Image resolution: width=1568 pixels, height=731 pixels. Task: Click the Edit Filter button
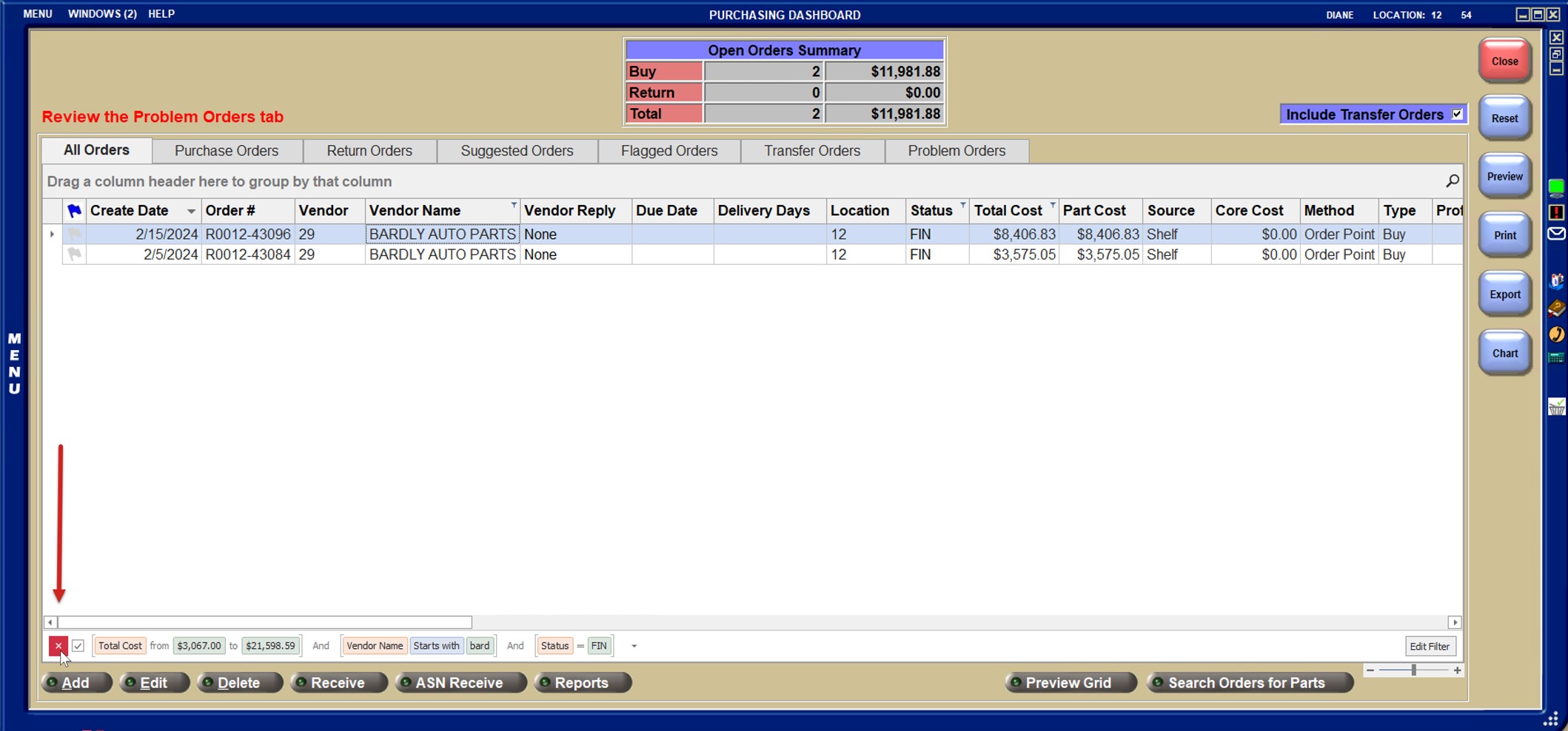point(1429,646)
